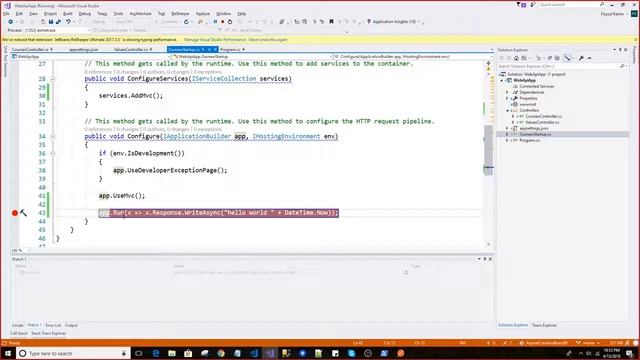Viewport: 640px width, 360px height.
Task: Open the ReSharper menu
Action: tap(180, 13)
